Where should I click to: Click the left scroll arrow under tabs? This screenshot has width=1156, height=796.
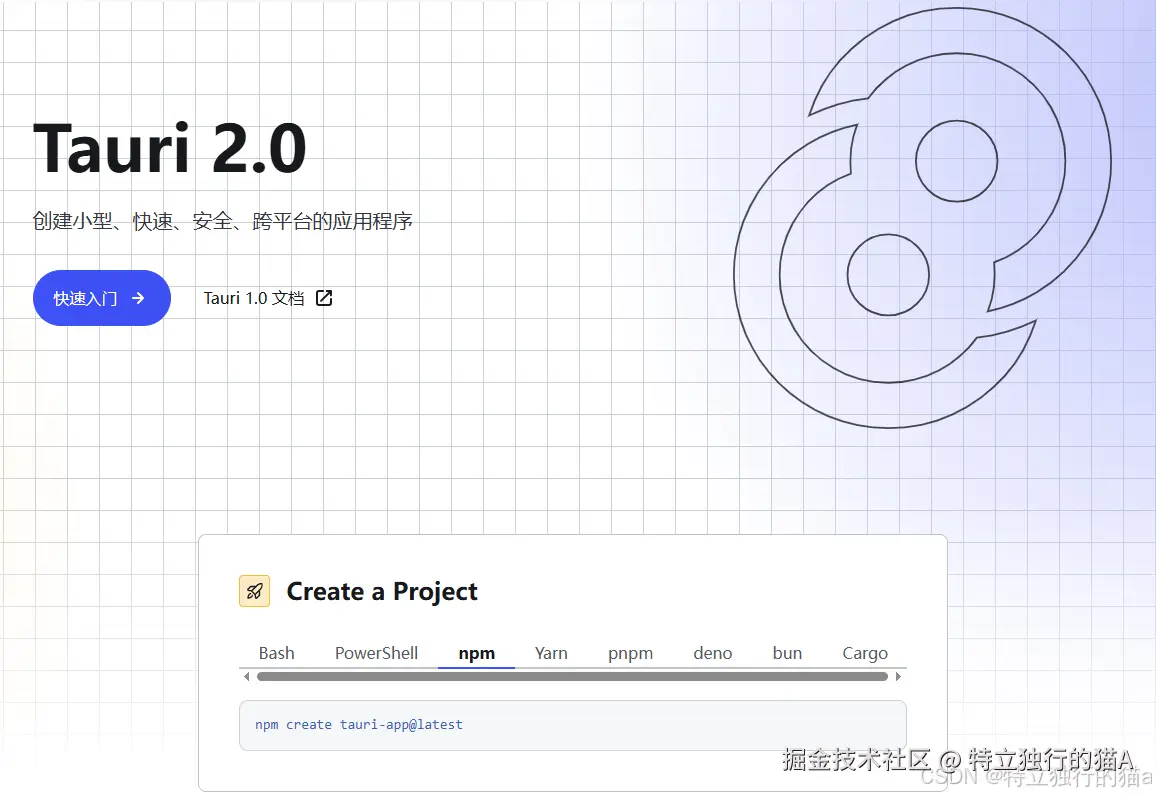coord(246,677)
